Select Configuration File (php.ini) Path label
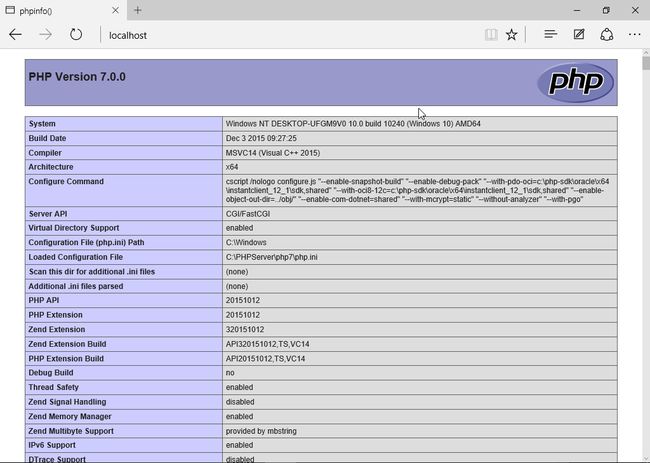Image resolution: width=650 pixels, height=463 pixels. (x=86, y=242)
